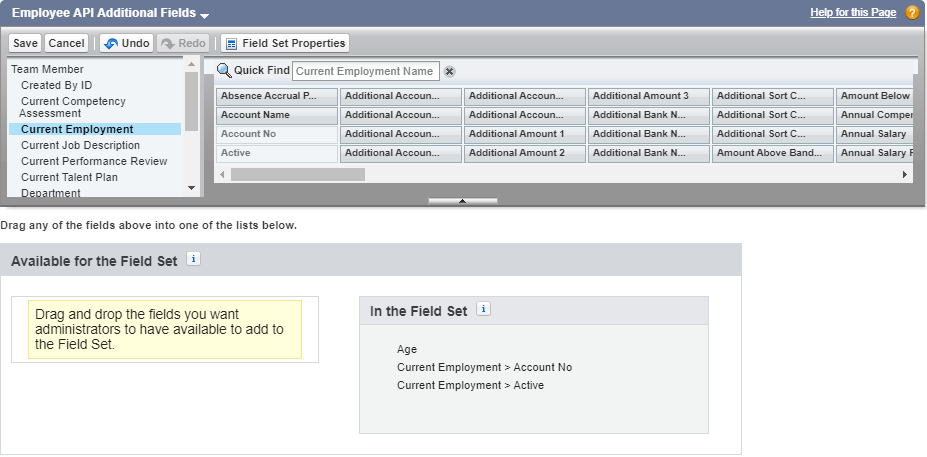Select Current Performance Review
The image size is (927, 457).
tap(94, 161)
